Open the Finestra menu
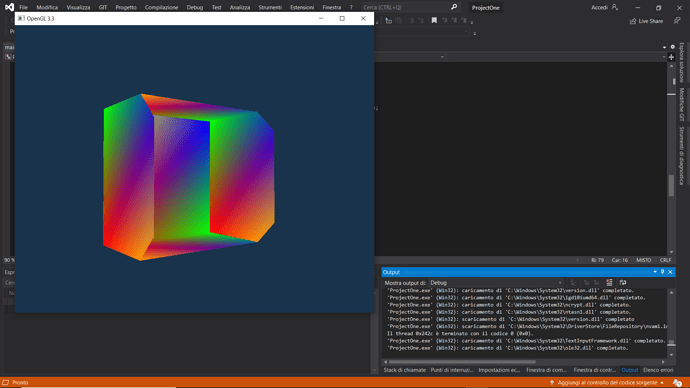The width and height of the screenshot is (690, 388). 332,7
